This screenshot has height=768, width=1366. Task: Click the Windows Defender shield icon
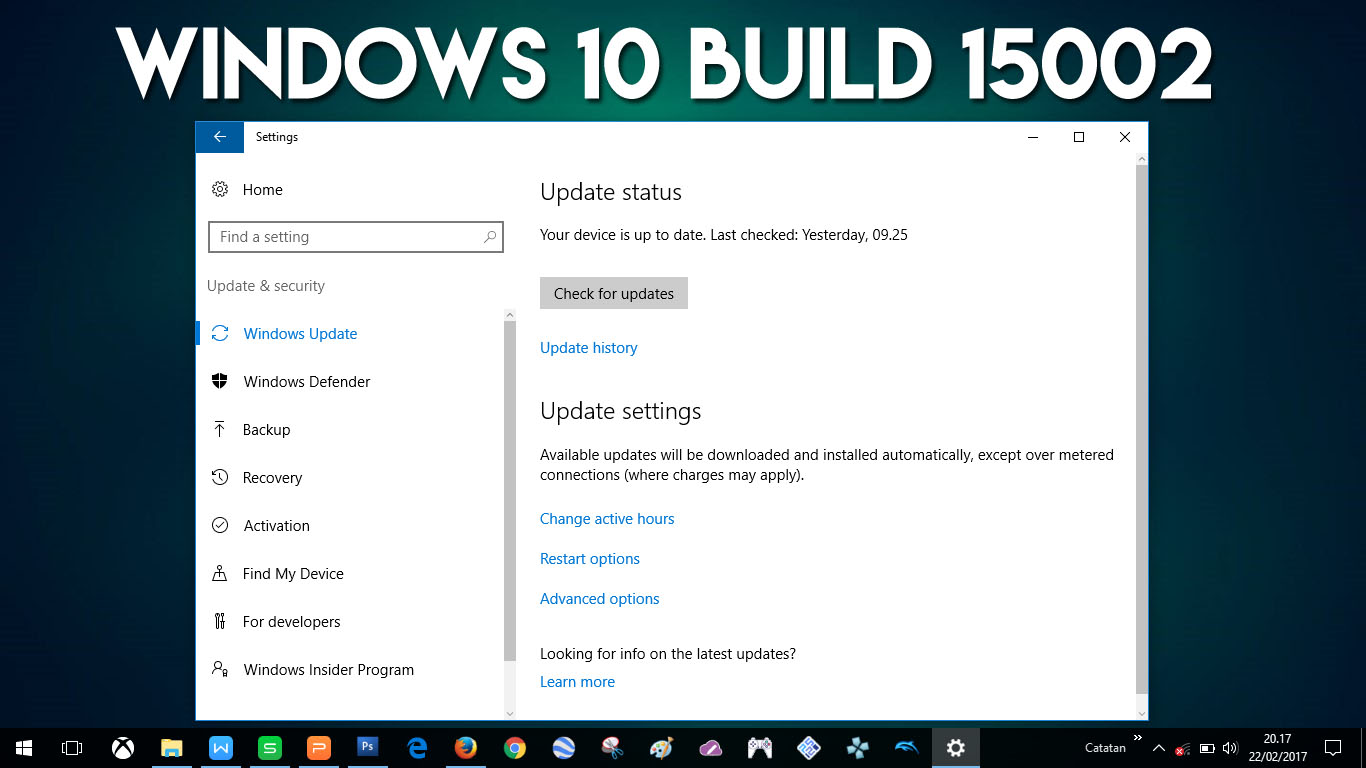[220, 381]
